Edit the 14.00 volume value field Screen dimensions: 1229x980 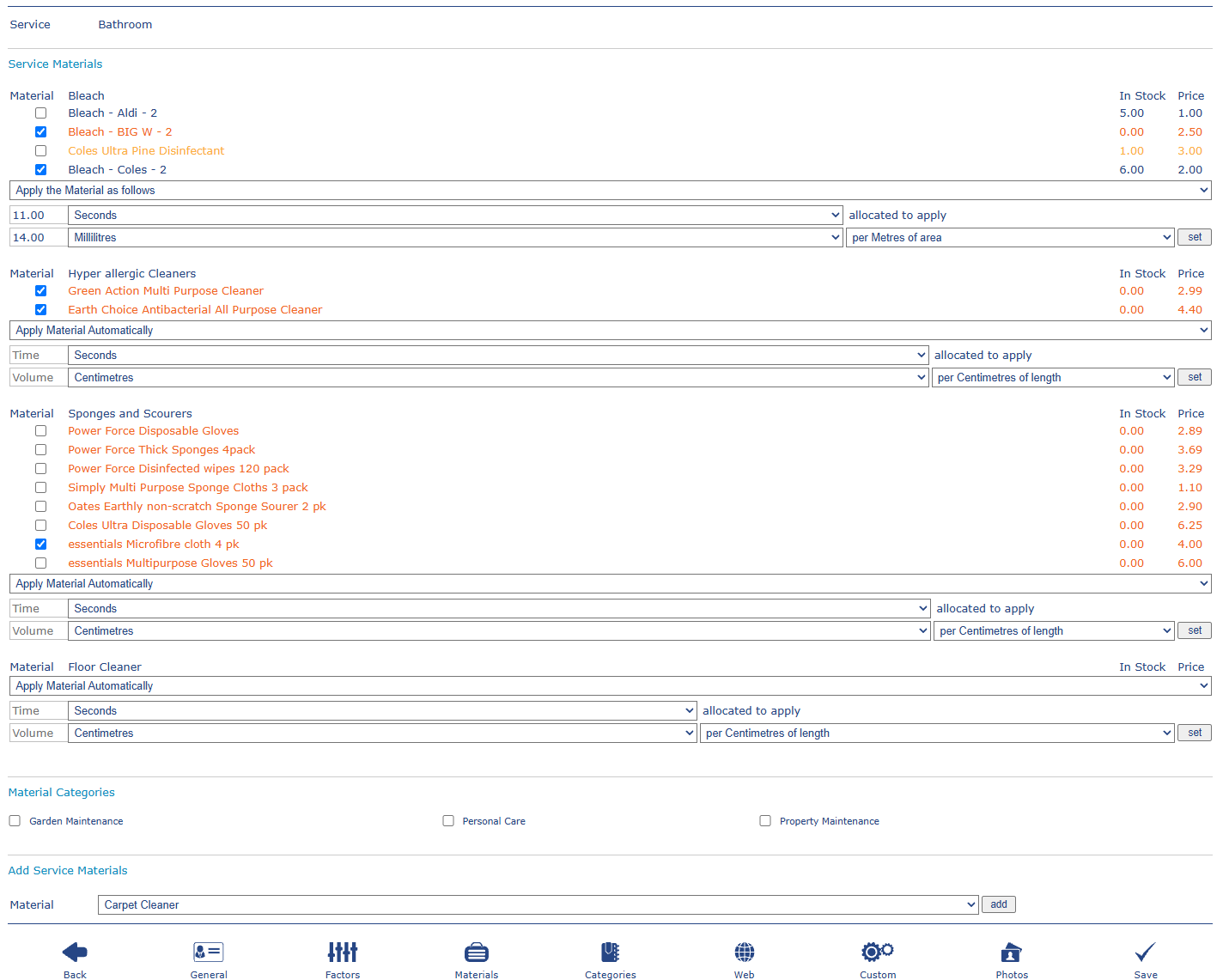tap(39, 238)
